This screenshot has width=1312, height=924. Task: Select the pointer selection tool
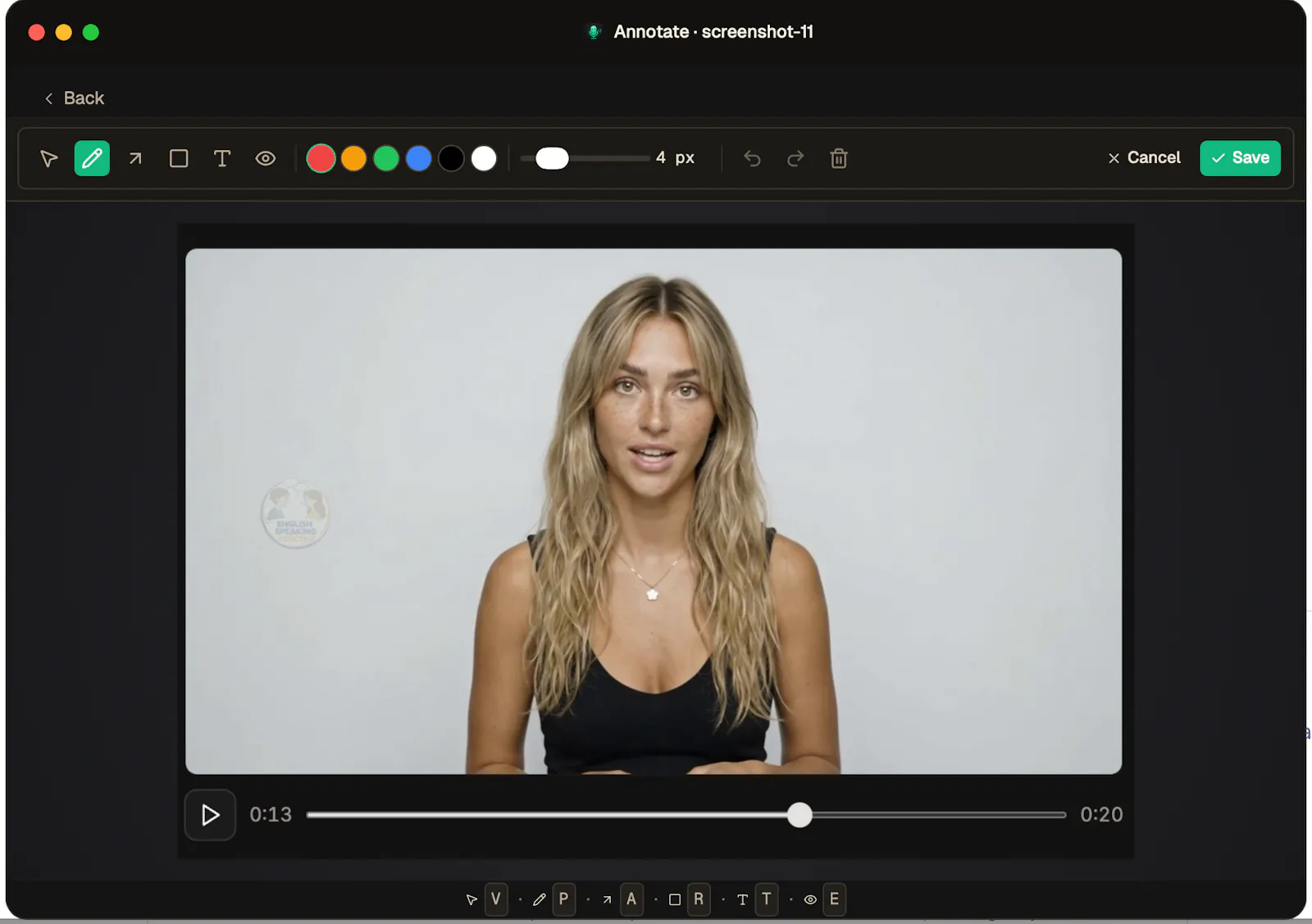[49, 158]
